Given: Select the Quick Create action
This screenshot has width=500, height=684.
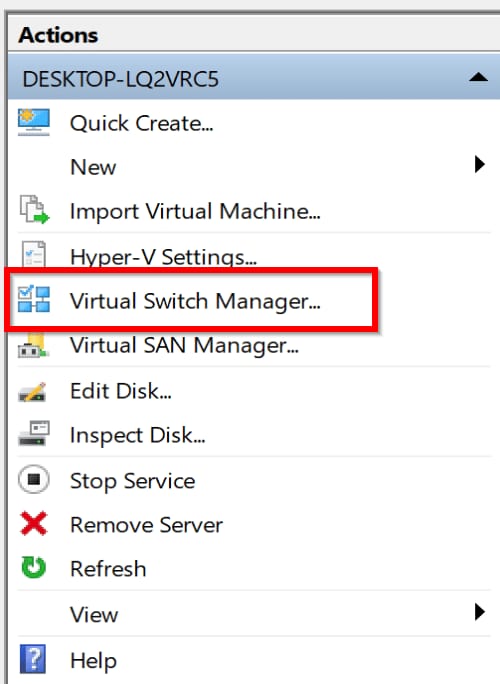Looking at the screenshot, I should [141, 123].
